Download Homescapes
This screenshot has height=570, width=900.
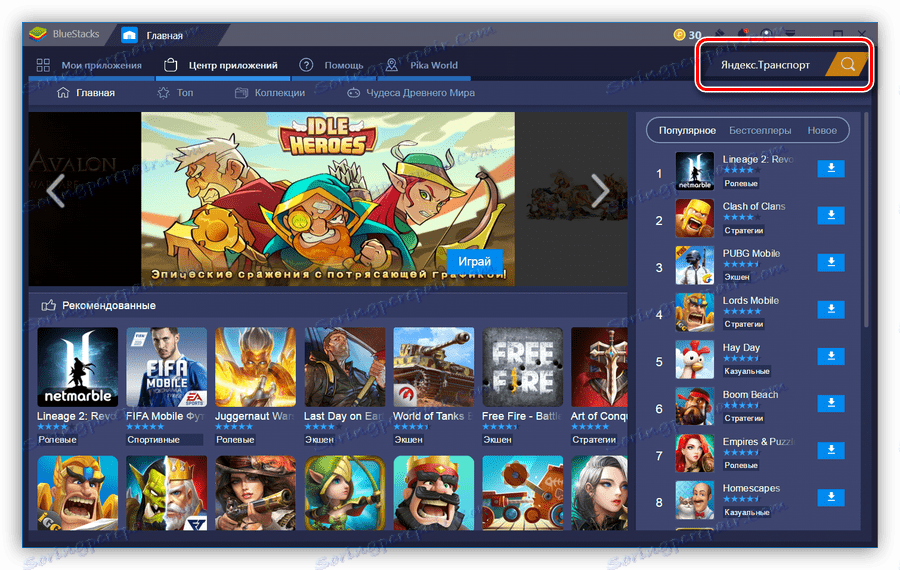tap(831, 497)
